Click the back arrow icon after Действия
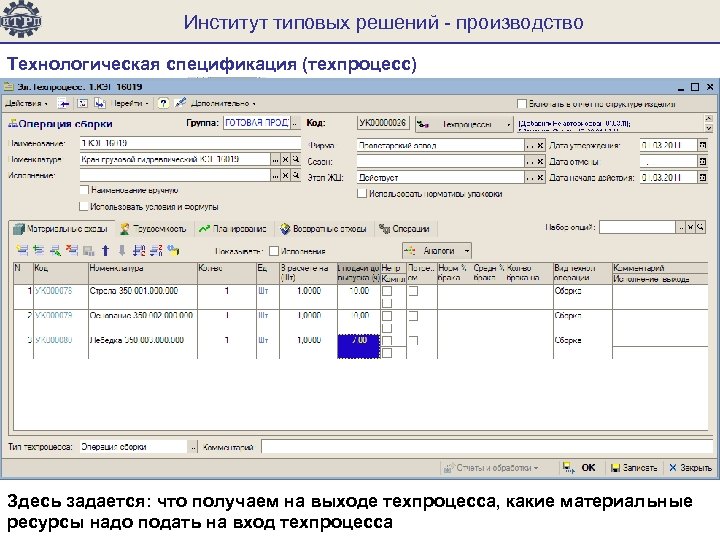 pyautogui.click(x=63, y=104)
